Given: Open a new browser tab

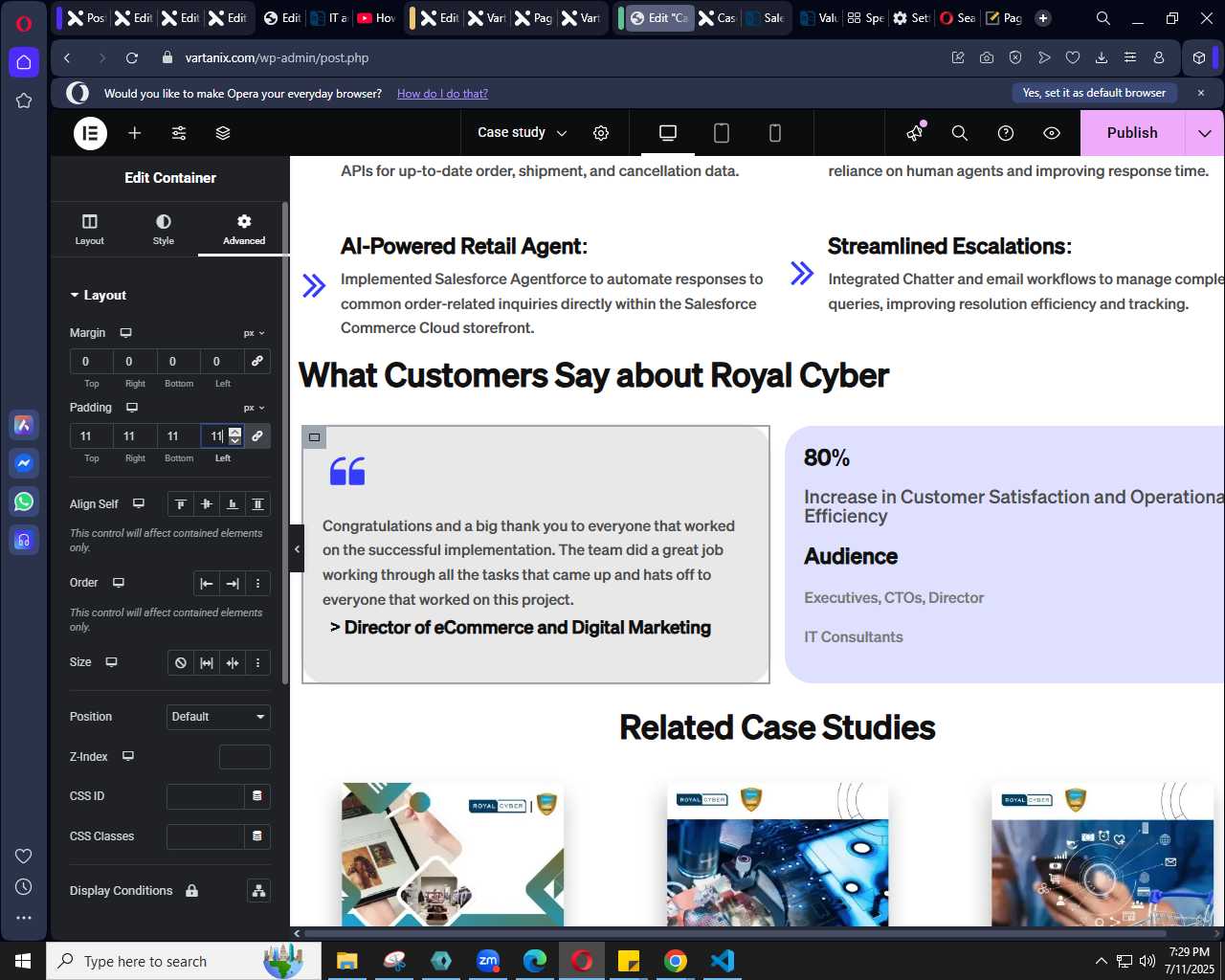Looking at the screenshot, I should 1043,17.
